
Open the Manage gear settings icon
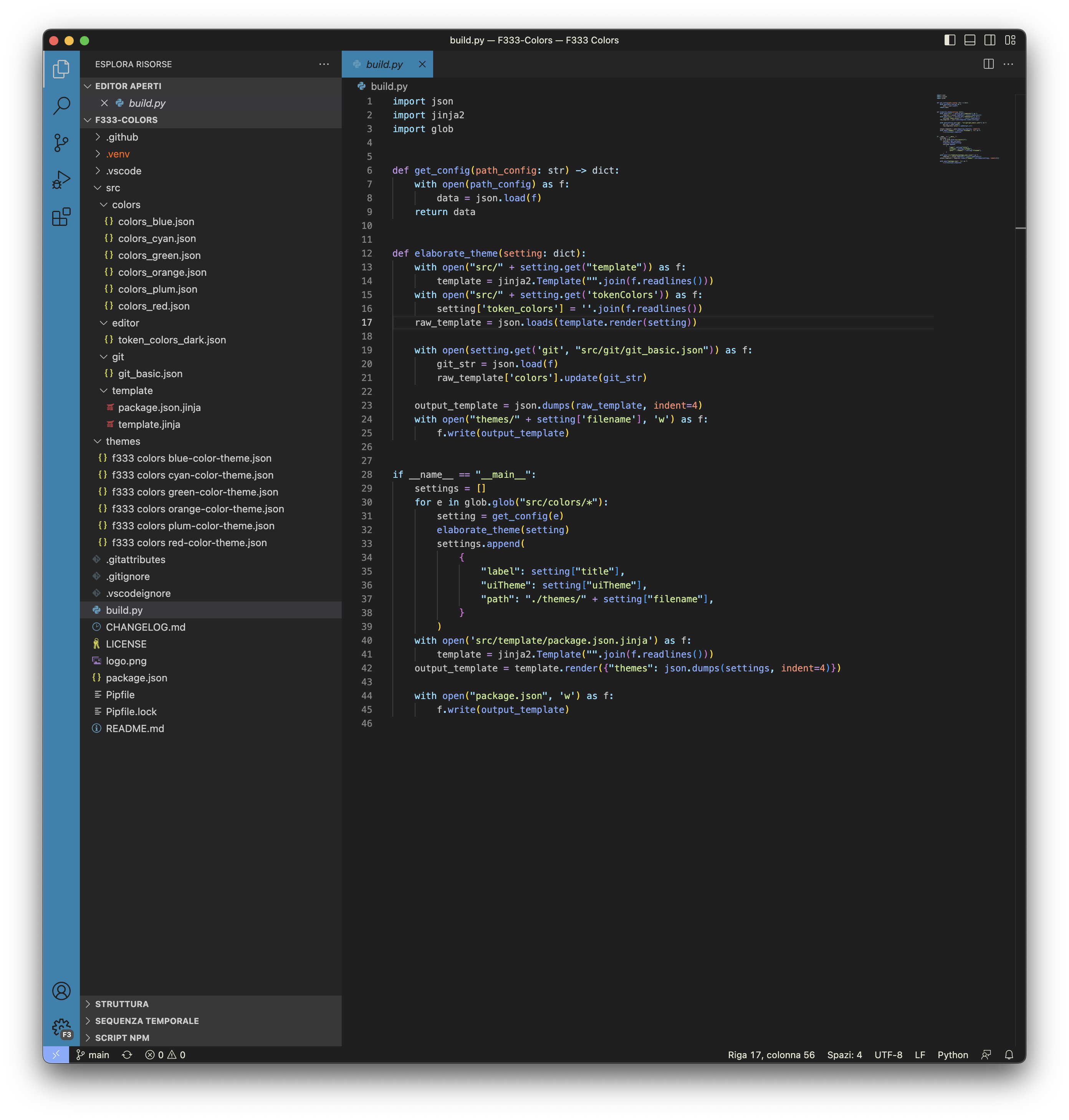tap(61, 1028)
